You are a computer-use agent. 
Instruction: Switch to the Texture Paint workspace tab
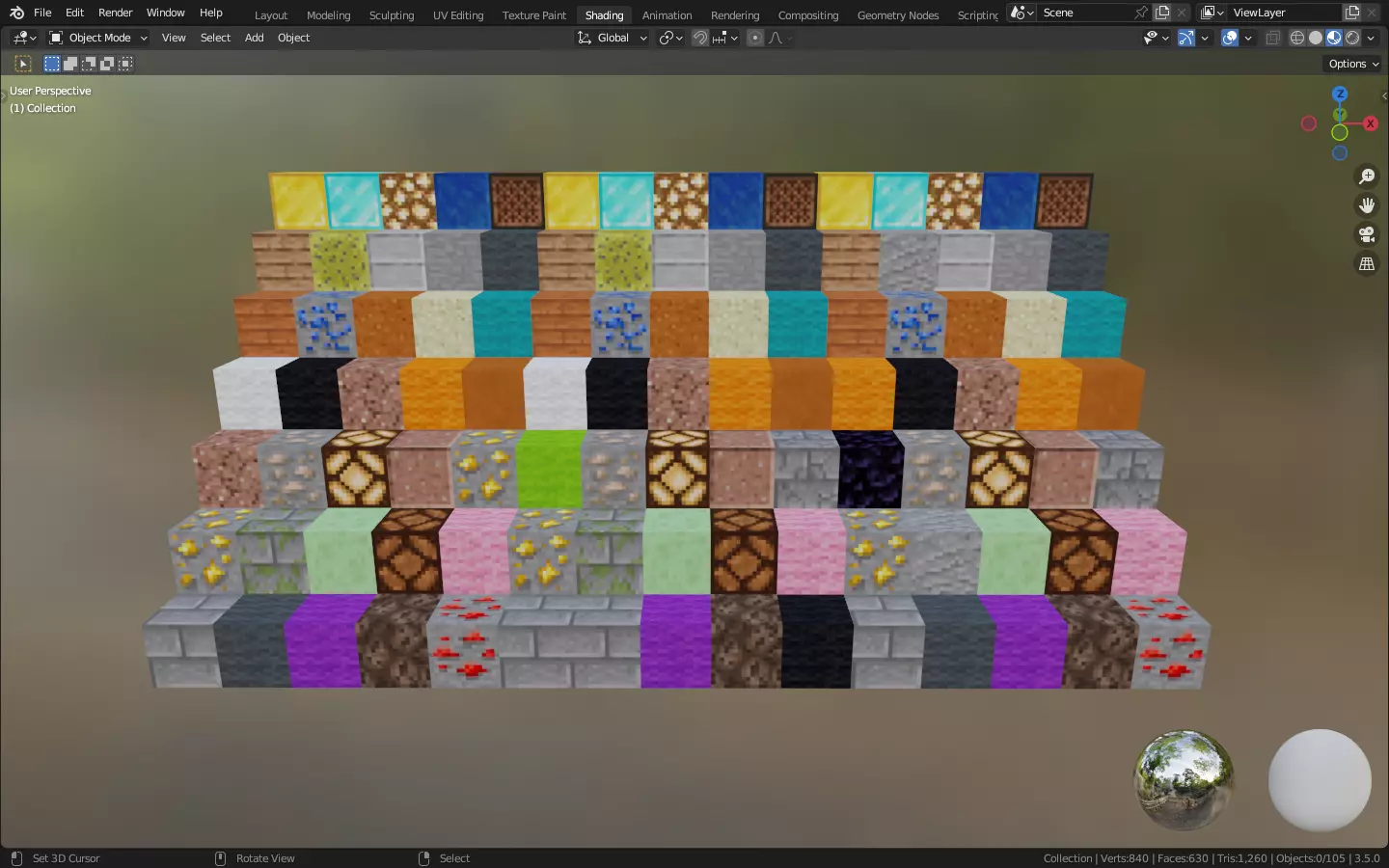534,14
